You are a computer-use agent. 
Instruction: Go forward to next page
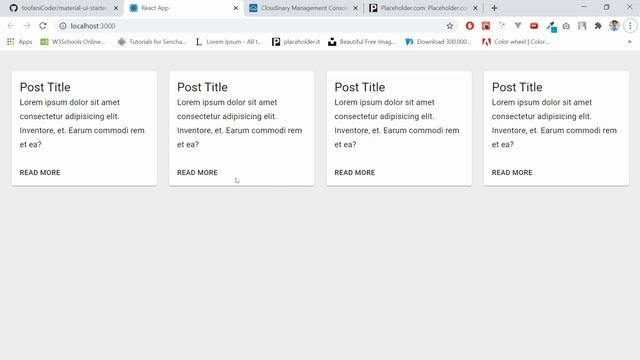pyautogui.click(x=27, y=26)
